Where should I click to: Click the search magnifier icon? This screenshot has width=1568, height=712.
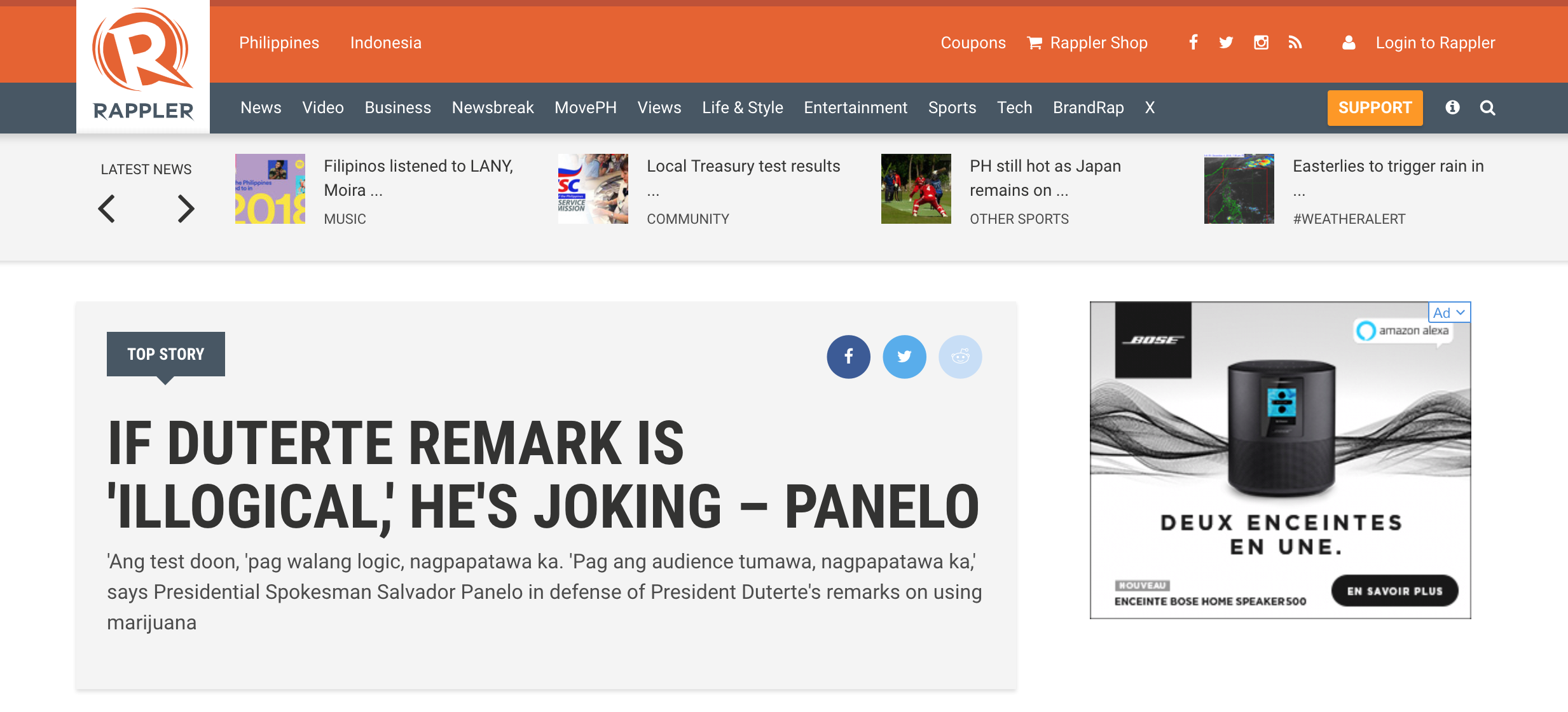[1487, 108]
